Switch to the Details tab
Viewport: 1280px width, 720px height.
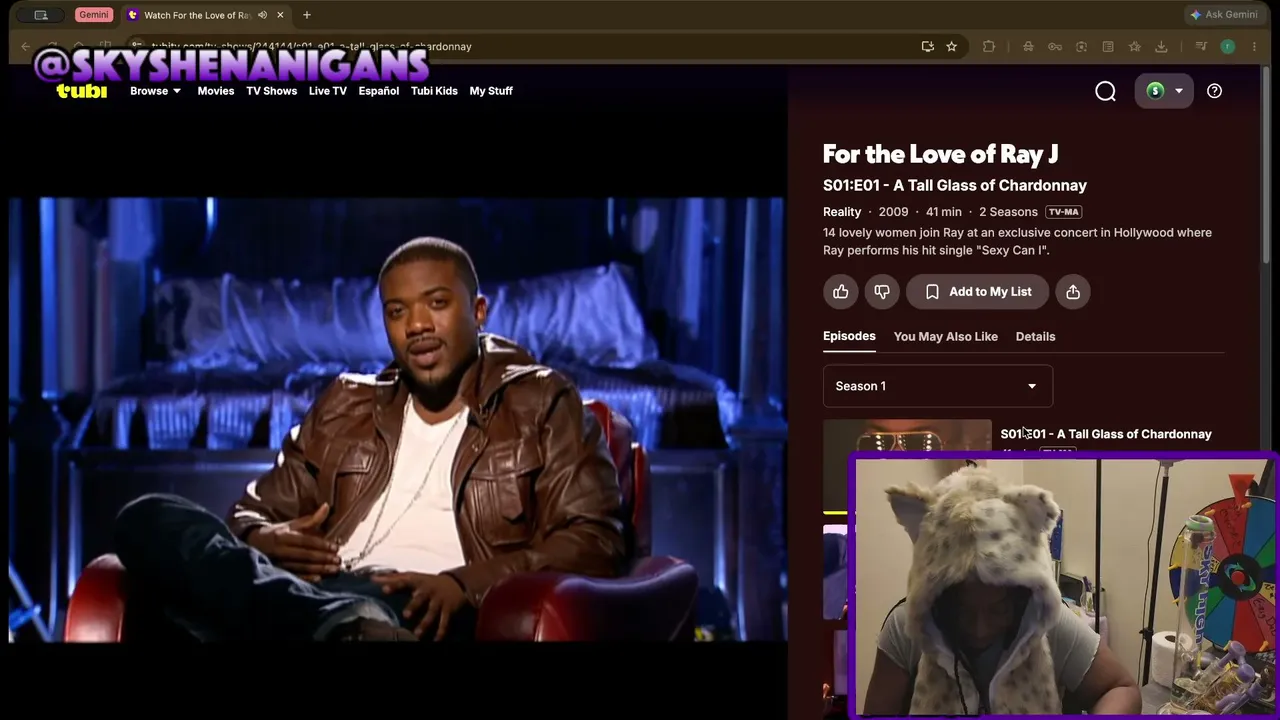[1035, 337]
